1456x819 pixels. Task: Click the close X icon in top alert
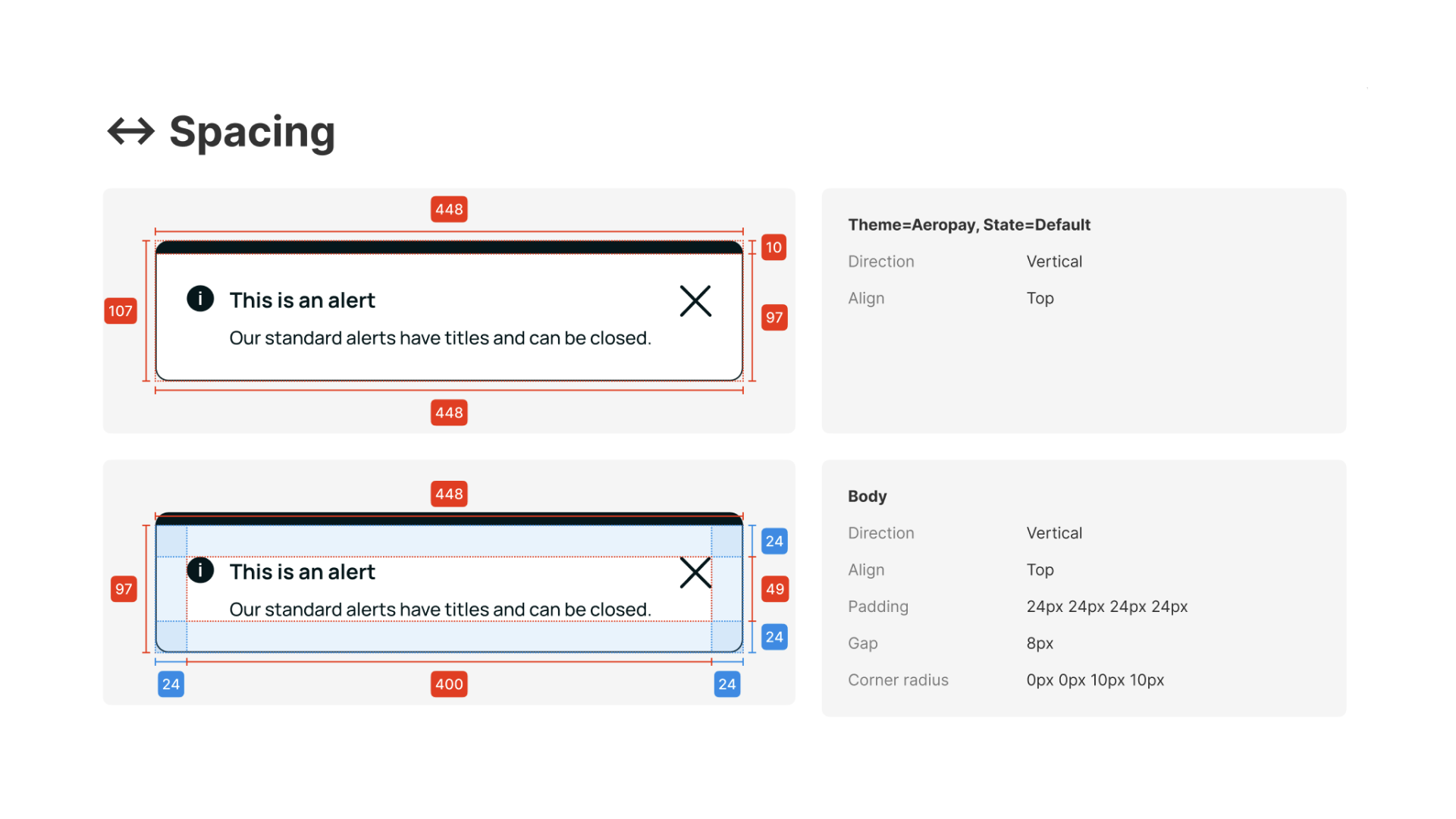(695, 301)
